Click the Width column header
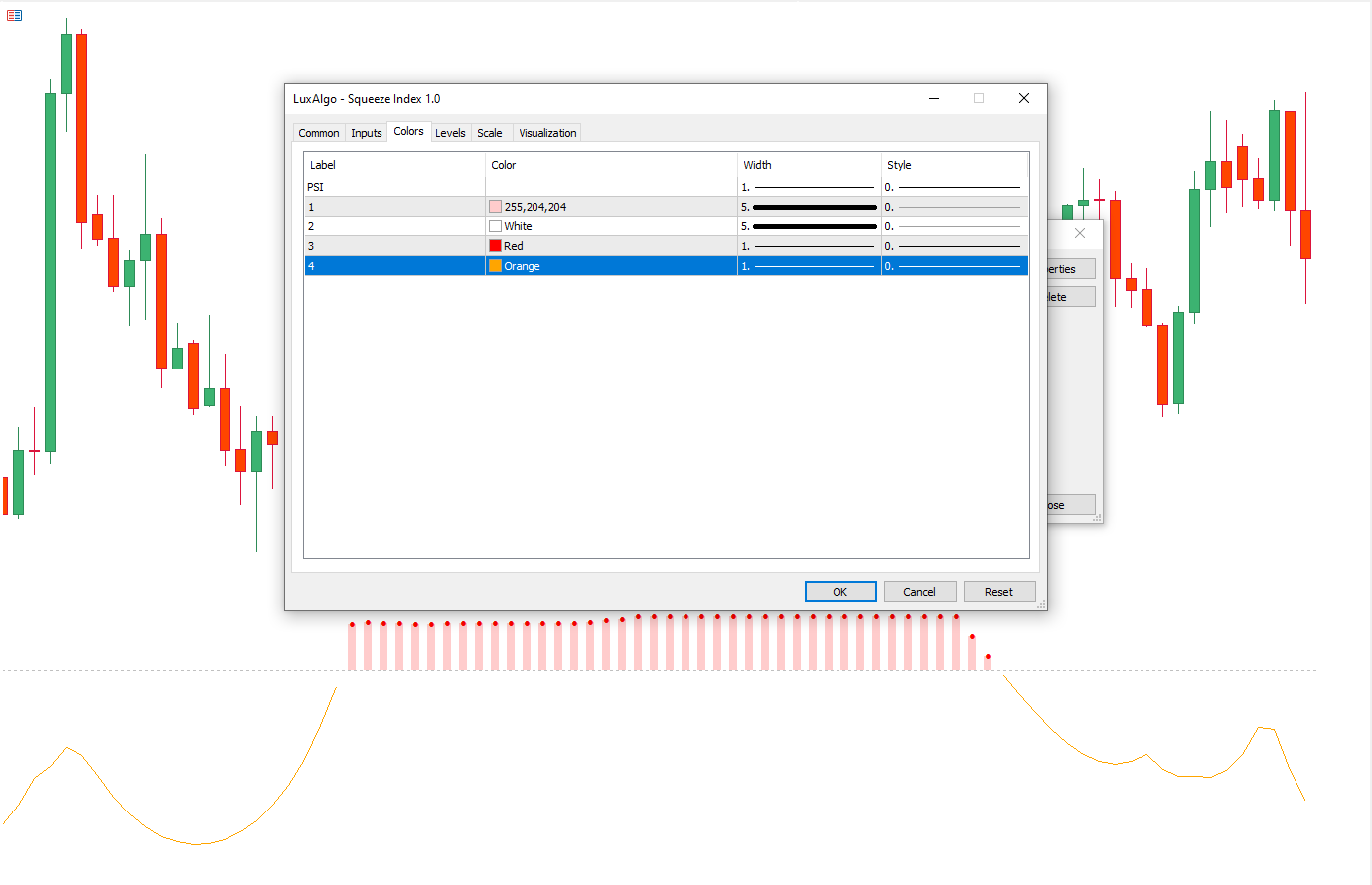The image size is (1372, 885). [x=809, y=165]
